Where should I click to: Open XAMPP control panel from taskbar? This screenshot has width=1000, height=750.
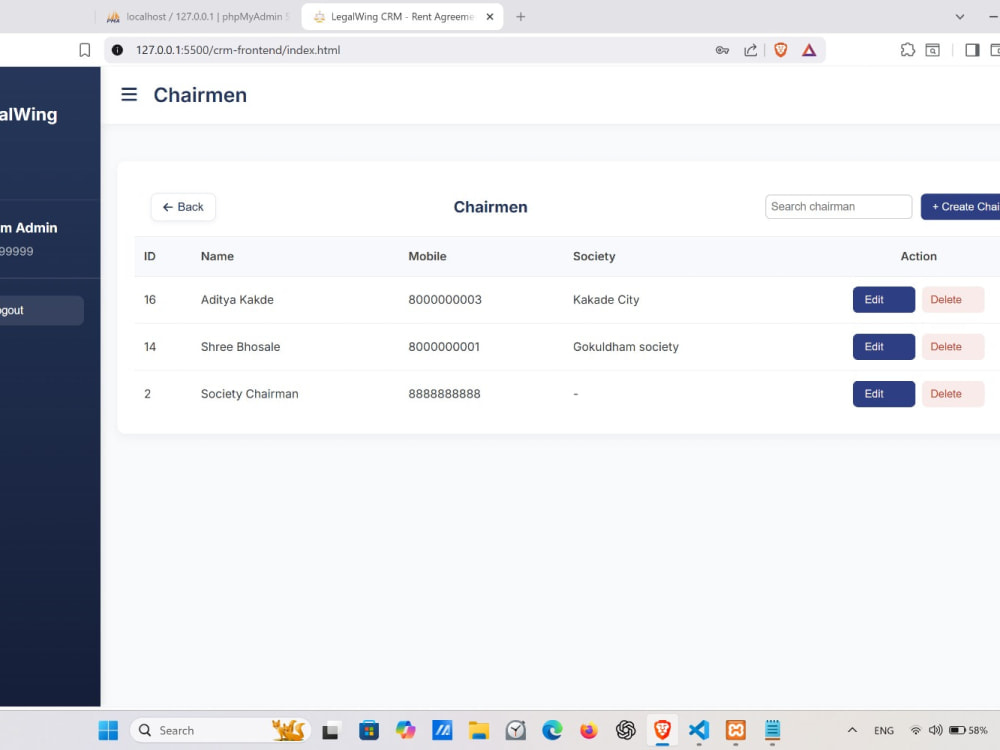[735, 730]
